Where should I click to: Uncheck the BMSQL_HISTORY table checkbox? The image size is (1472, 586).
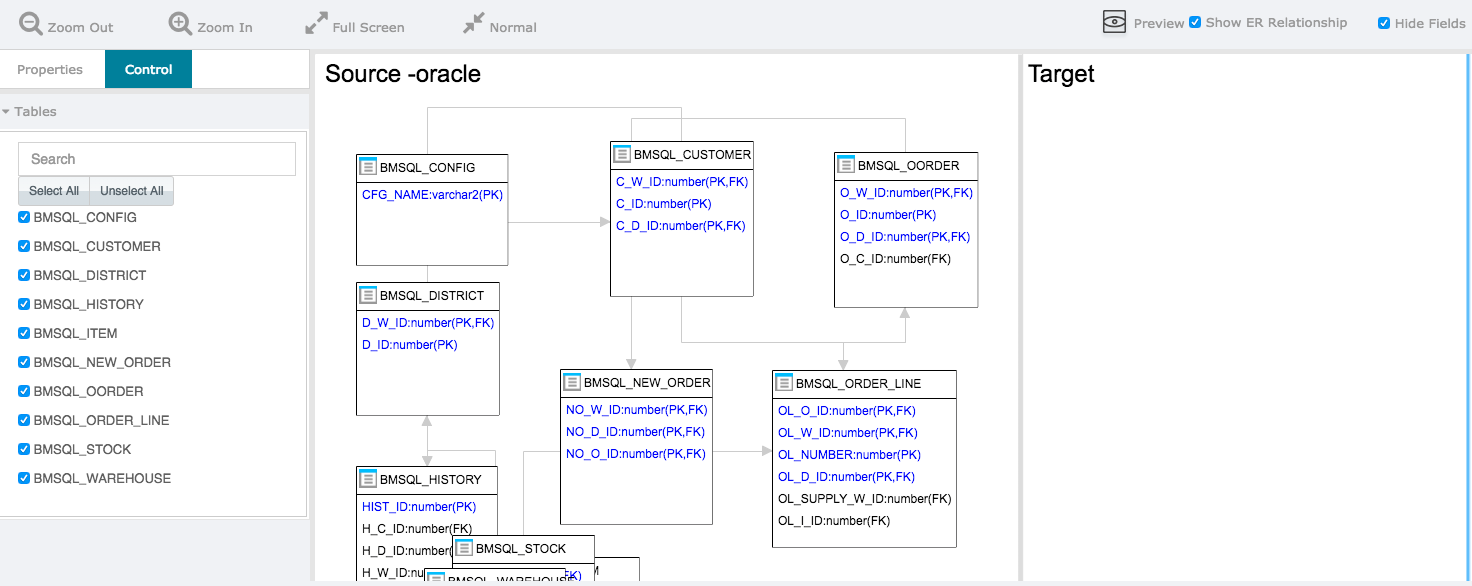(24, 304)
